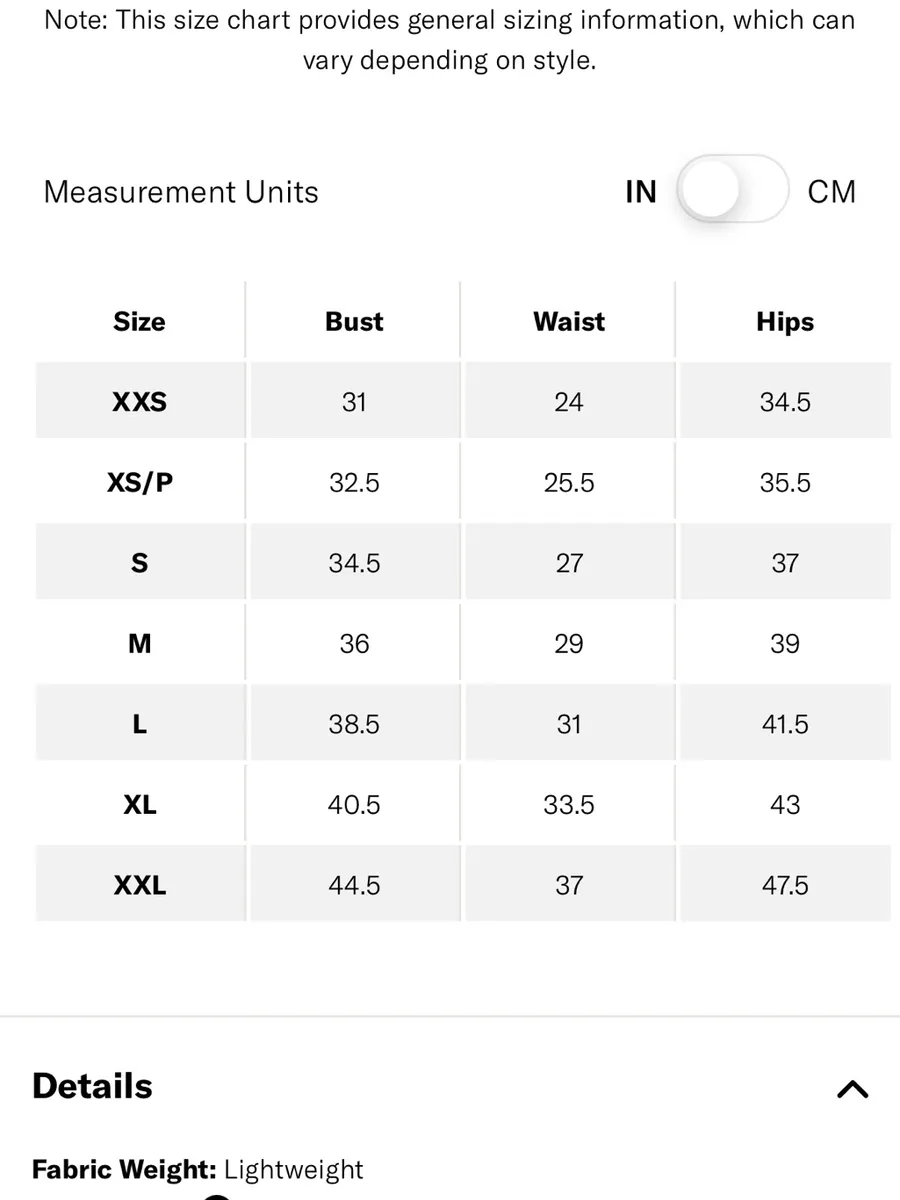Click the Hips column header

click(785, 322)
